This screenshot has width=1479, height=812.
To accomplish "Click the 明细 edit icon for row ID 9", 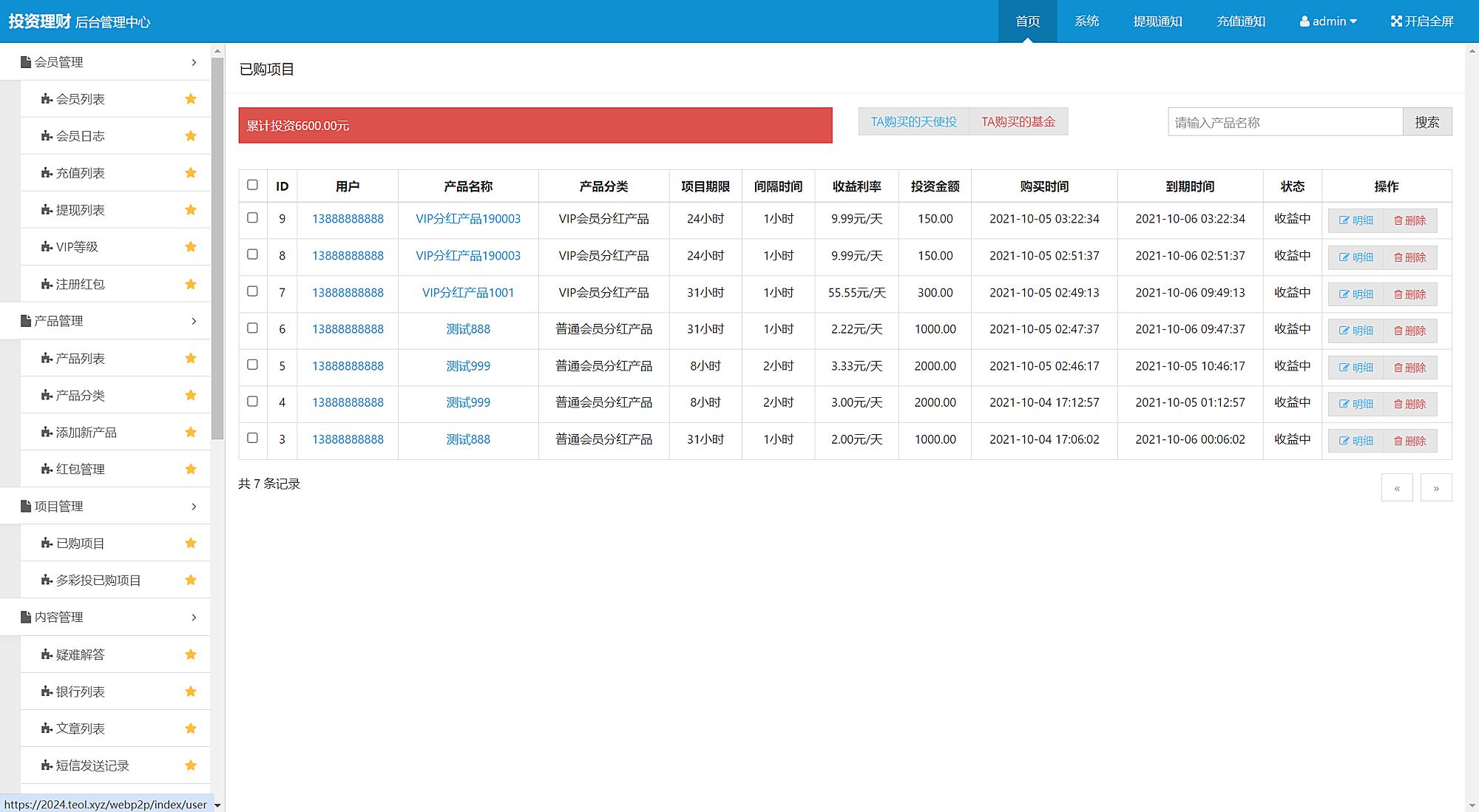I will tap(1344, 220).
